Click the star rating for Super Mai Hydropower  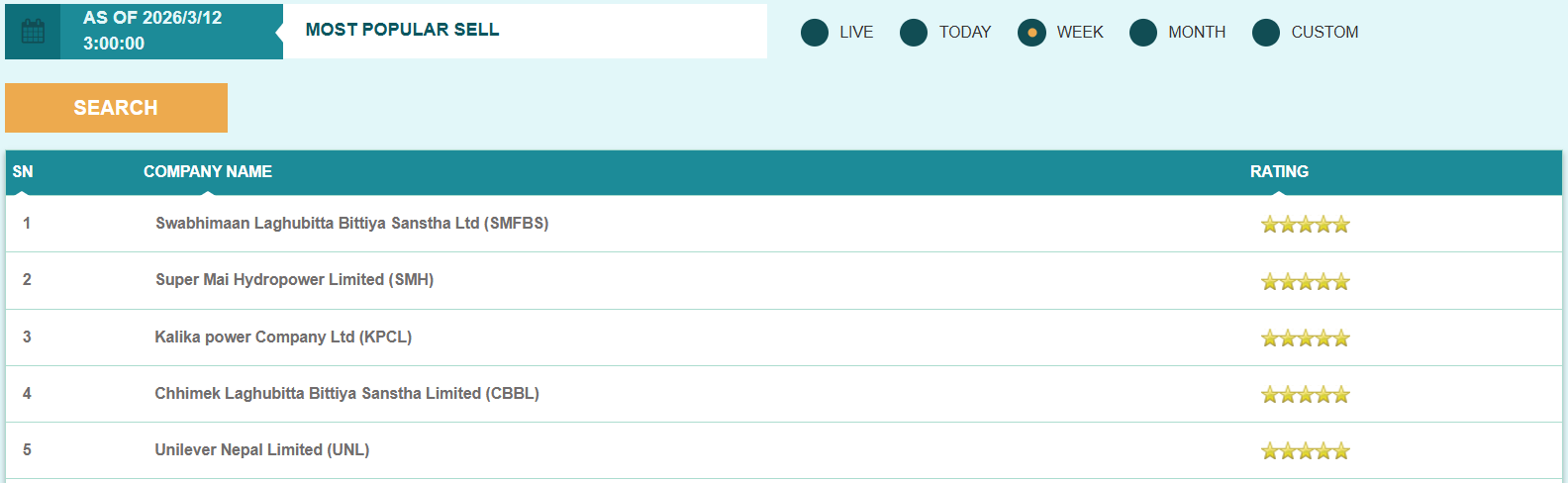(1305, 282)
